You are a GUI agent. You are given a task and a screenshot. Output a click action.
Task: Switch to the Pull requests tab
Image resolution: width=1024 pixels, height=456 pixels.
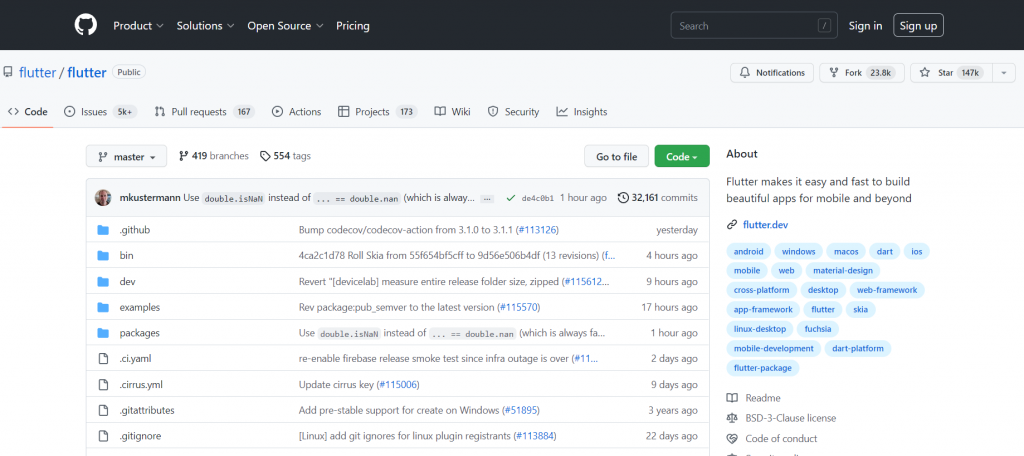204,112
